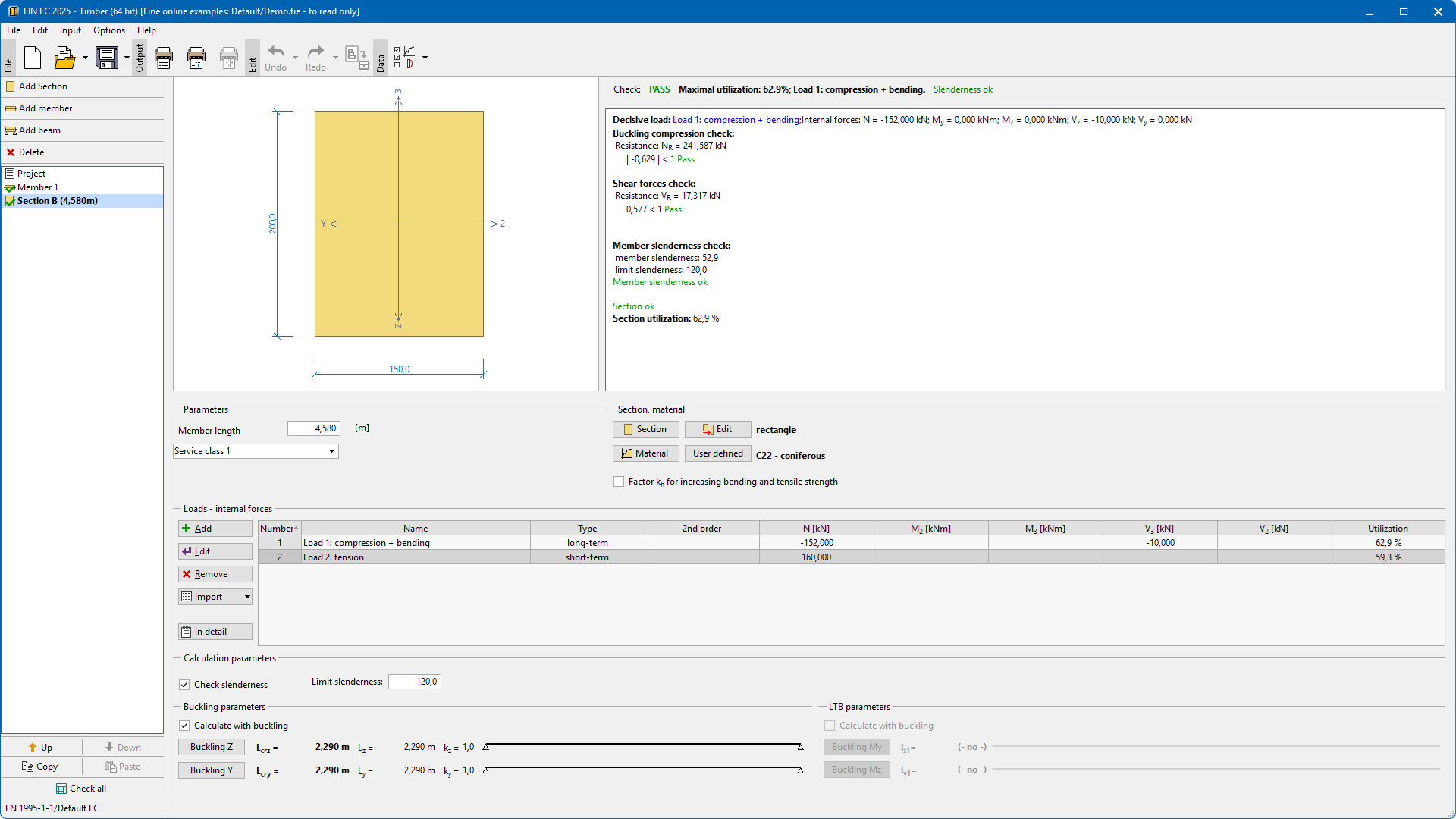Open the Input menu
The height and width of the screenshot is (819, 1456).
pos(70,30)
